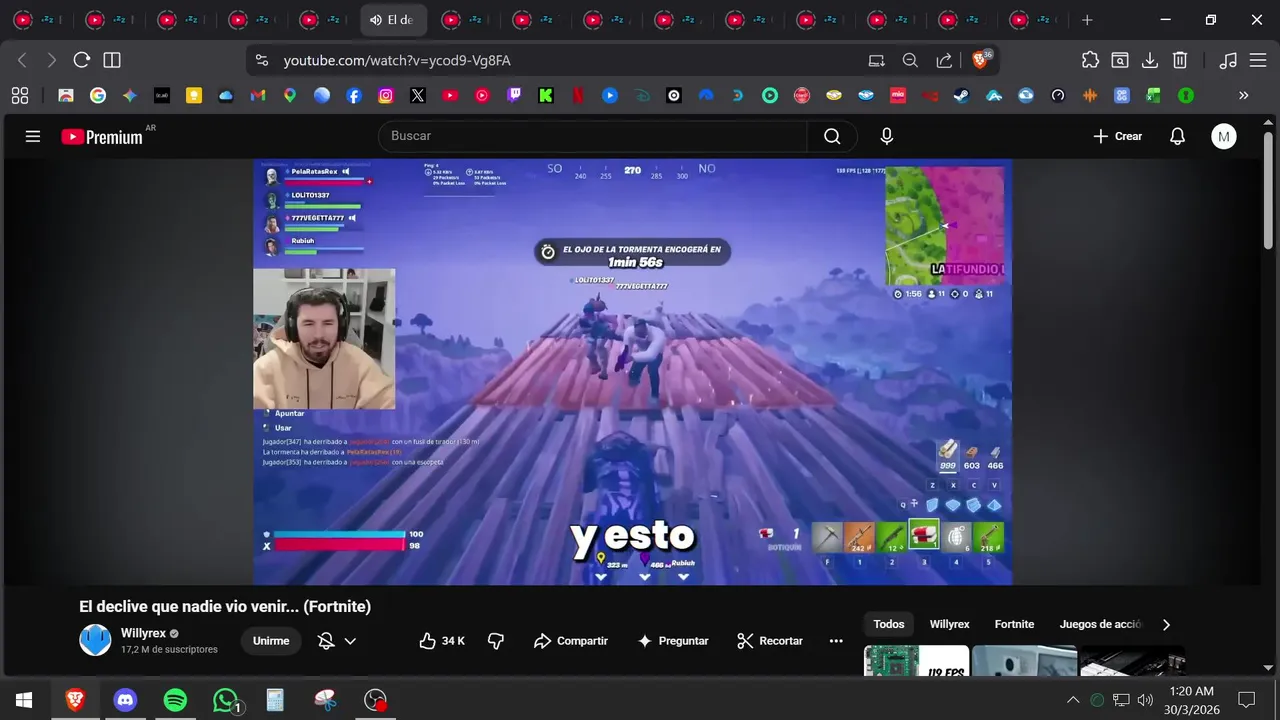This screenshot has height=720, width=1280.
Task: Toggle the browser sidebar panel
Action: coord(112,60)
